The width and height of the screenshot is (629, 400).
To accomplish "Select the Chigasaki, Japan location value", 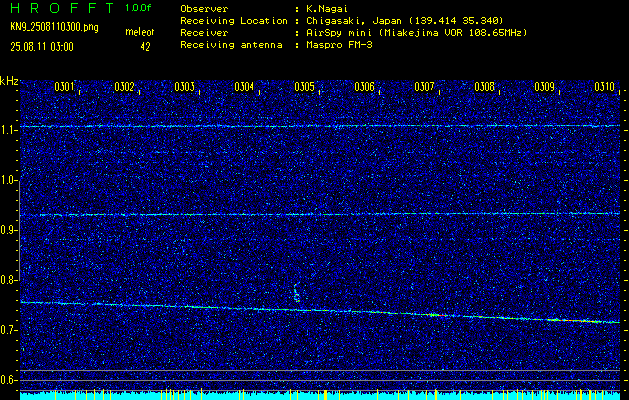I will point(405,21).
